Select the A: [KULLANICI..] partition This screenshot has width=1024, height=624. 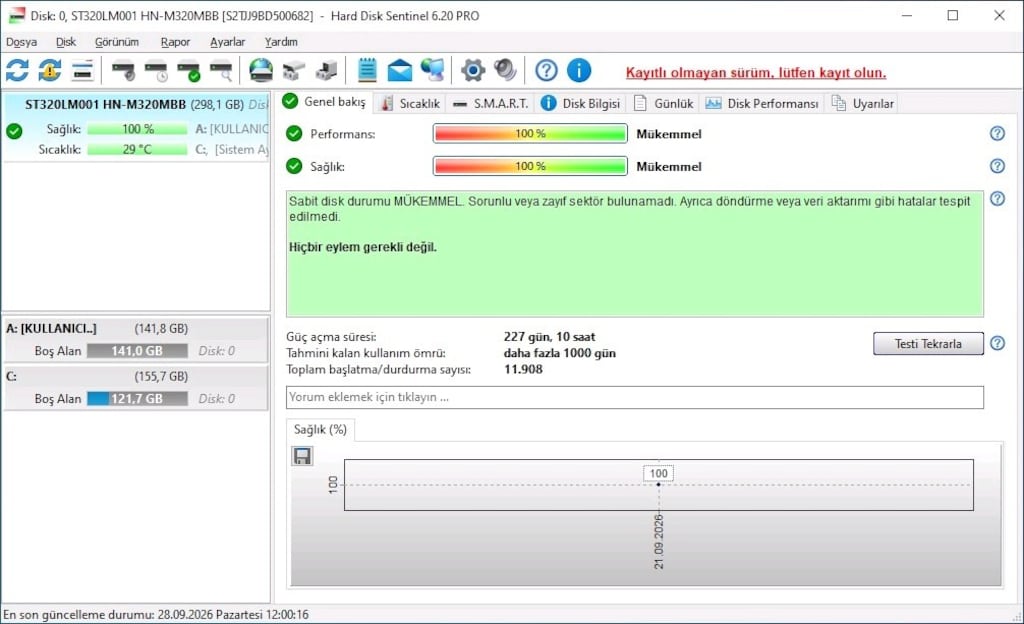pos(136,339)
